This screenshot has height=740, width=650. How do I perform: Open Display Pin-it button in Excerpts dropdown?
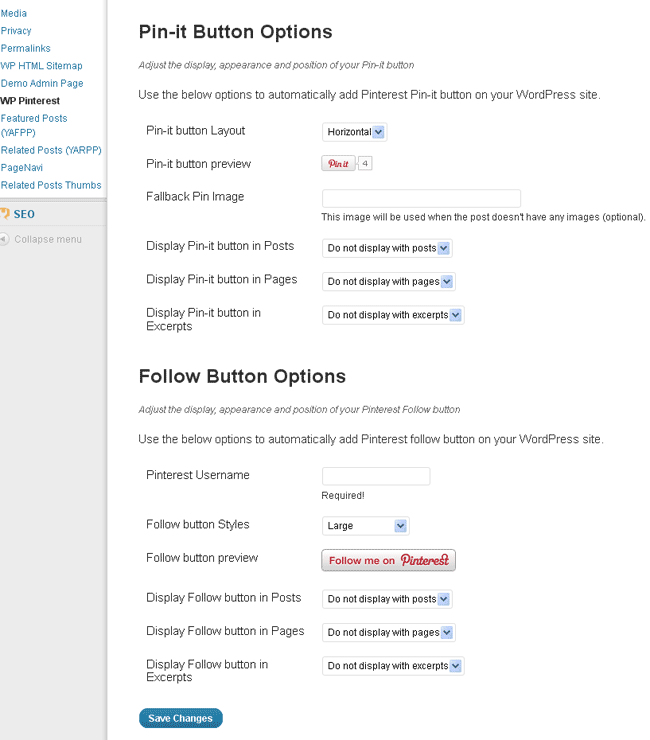393,315
